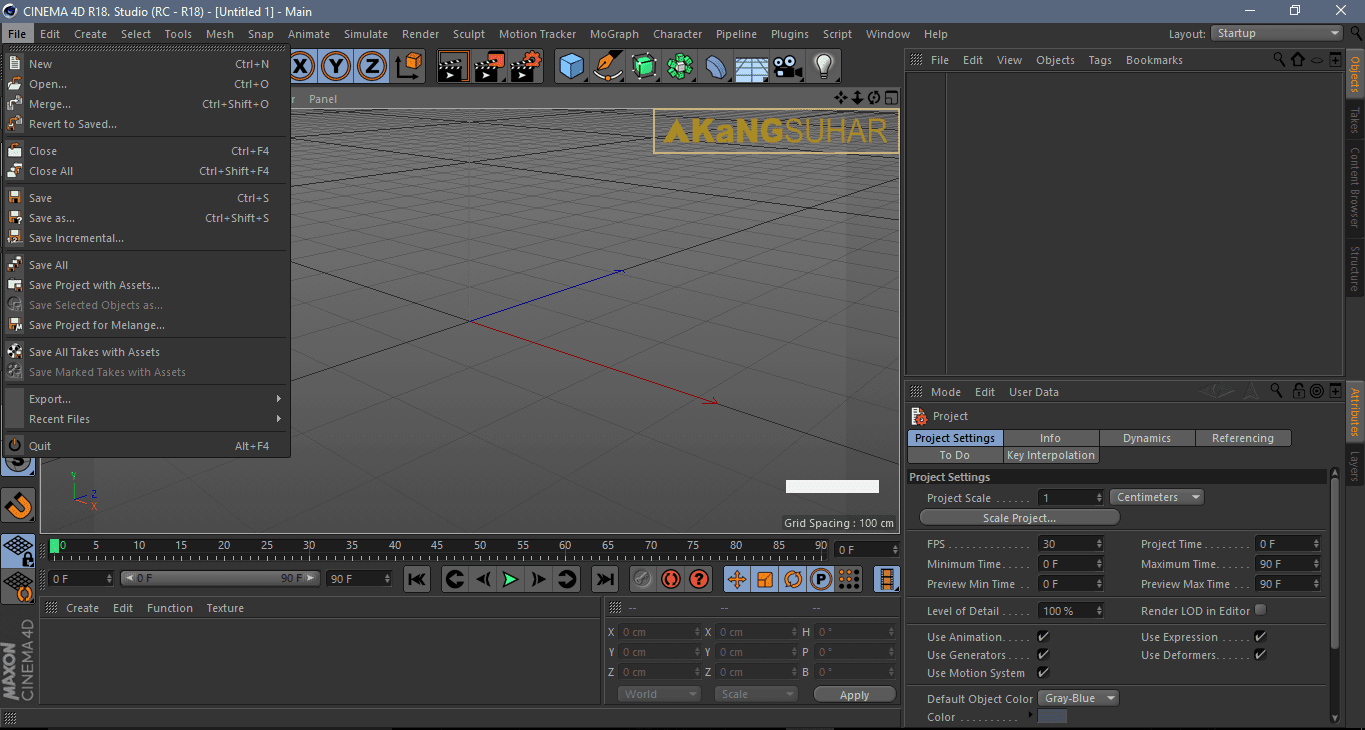Viewport: 1365px width, 730px height.
Task: Toggle the Y axis lock icon
Action: click(337, 67)
